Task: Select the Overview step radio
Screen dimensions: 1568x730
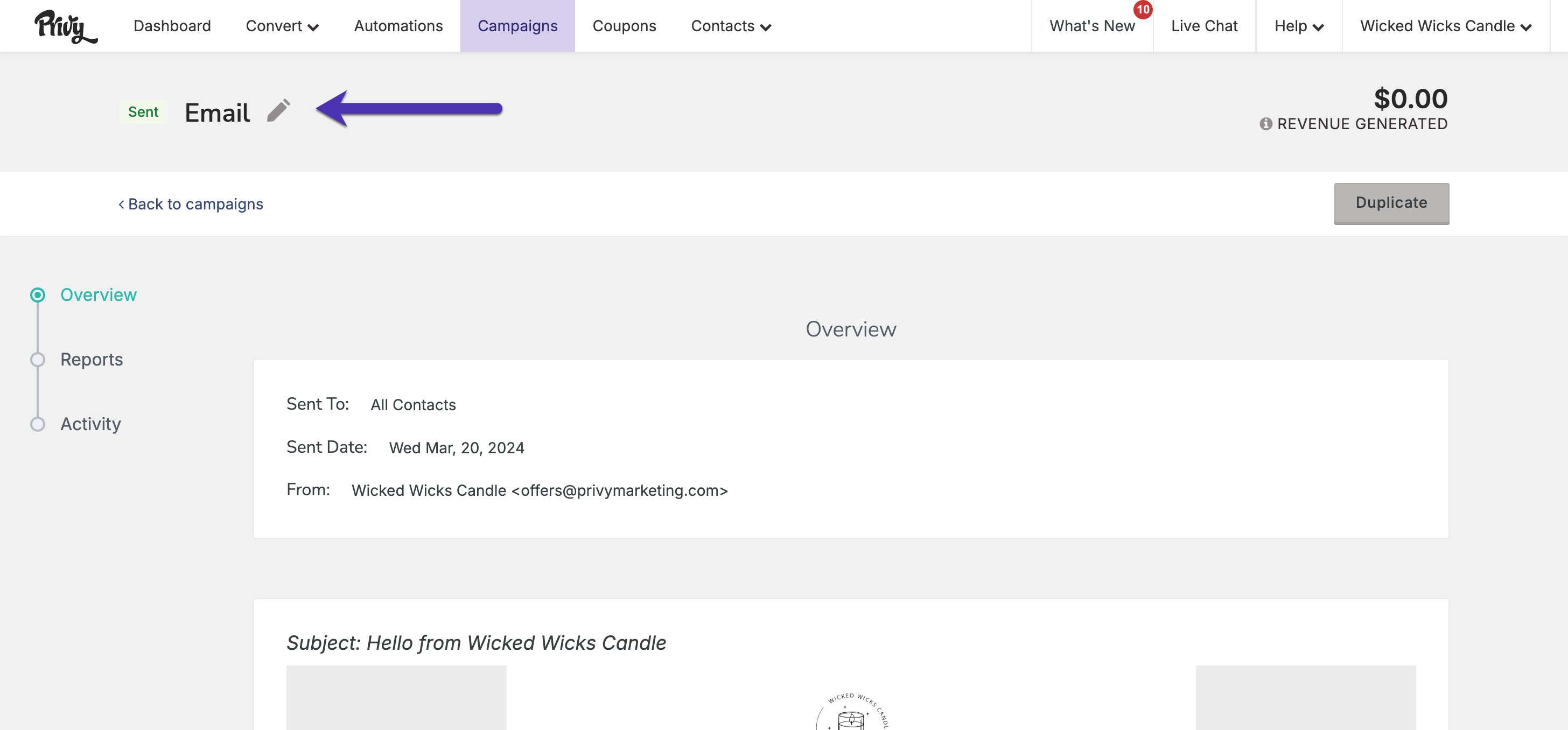Action: click(38, 295)
